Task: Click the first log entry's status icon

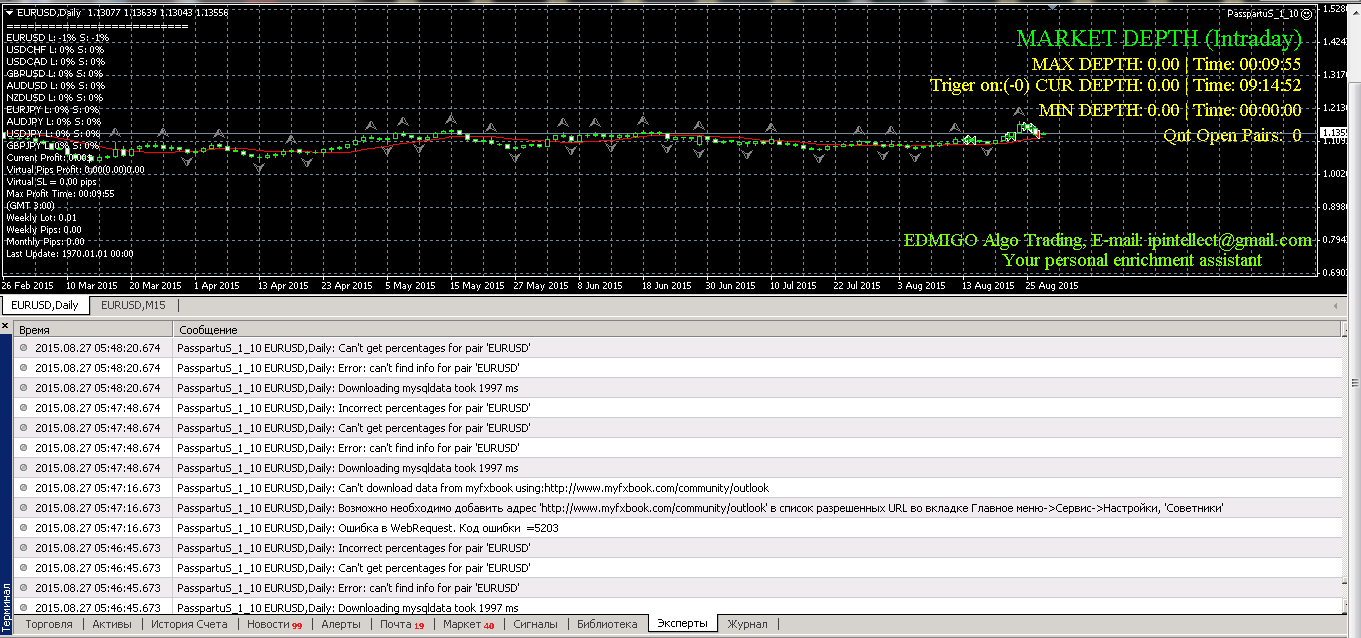Action: (24, 348)
